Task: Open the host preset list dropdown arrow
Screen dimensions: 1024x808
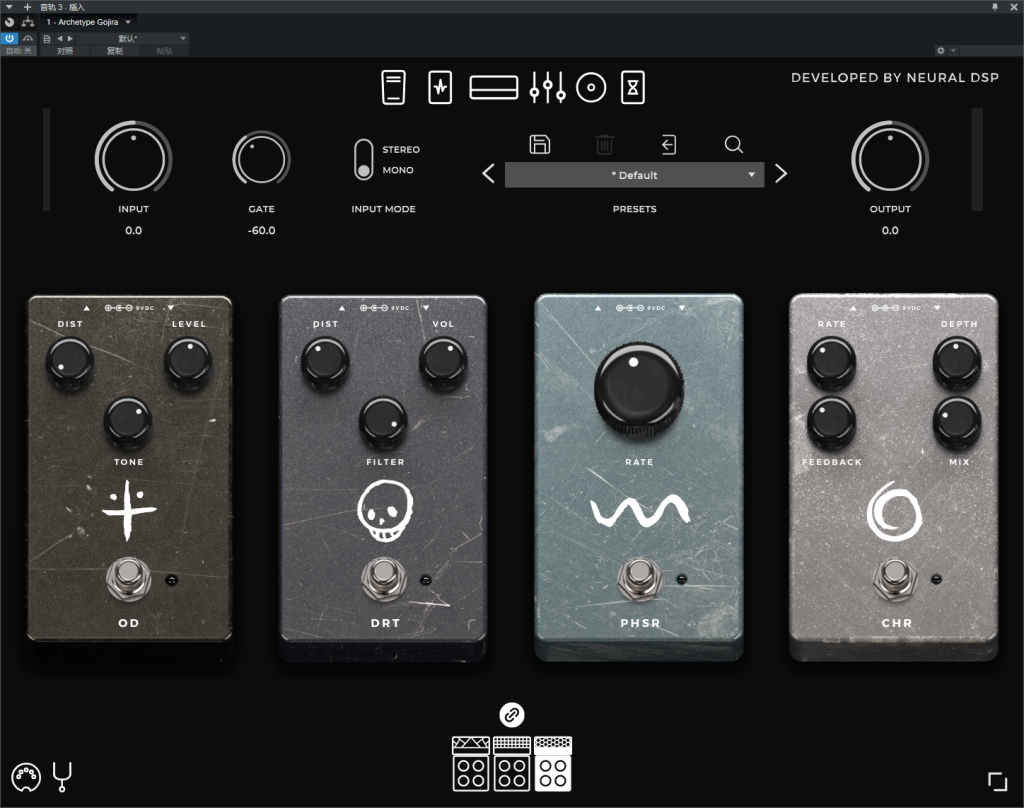Action: (x=183, y=39)
